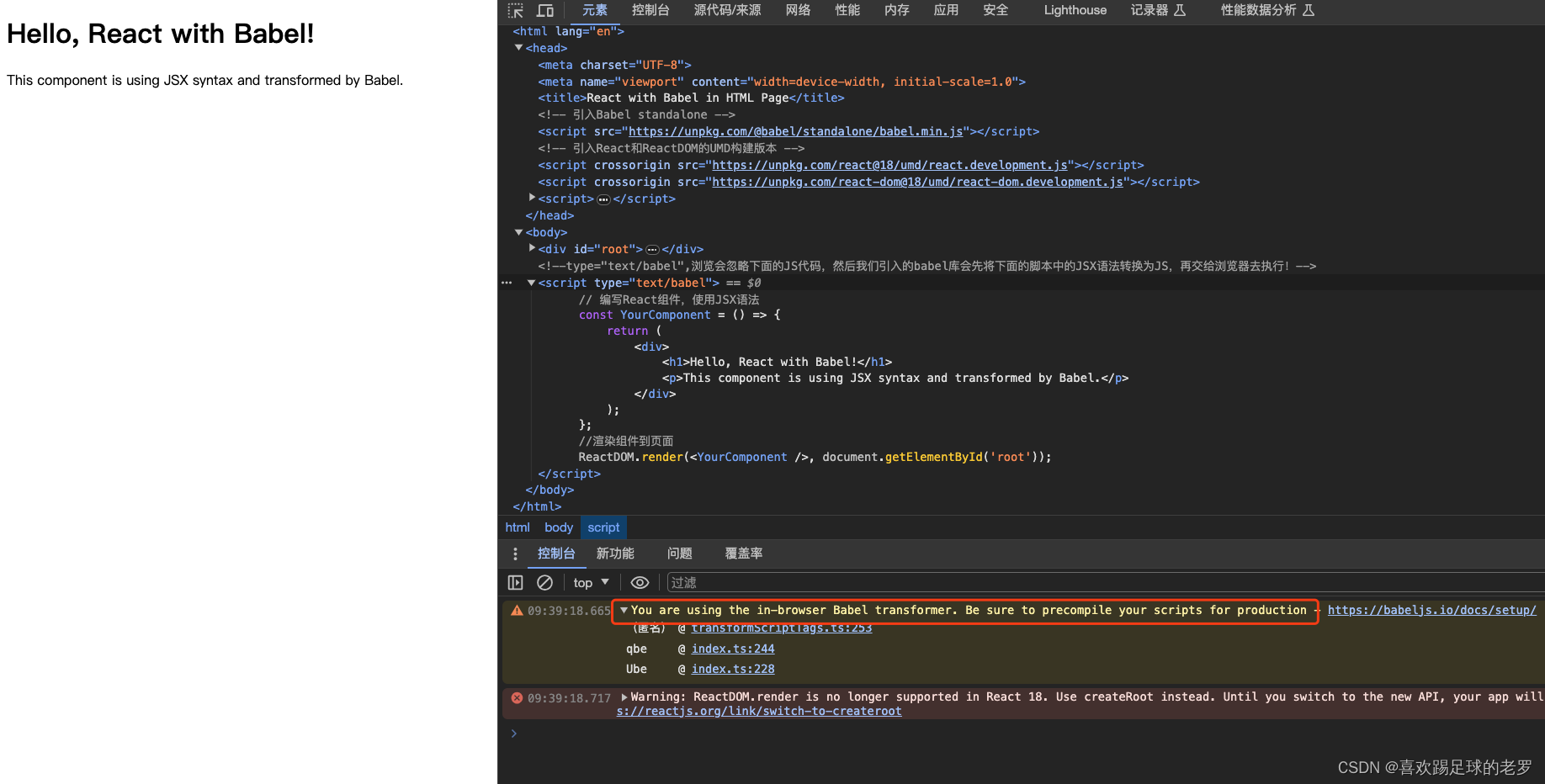
Task: Open the index.ts:244 source link
Action: click(733, 649)
